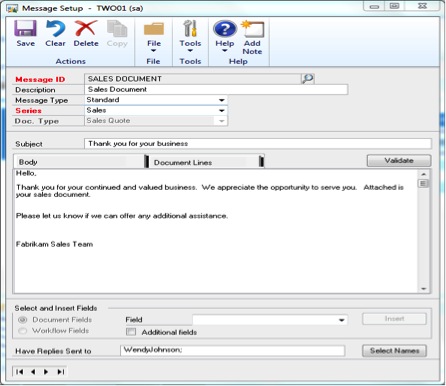Select the Workflow Fields radio button
This screenshot has height=386, width=446.
pos(22,331)
